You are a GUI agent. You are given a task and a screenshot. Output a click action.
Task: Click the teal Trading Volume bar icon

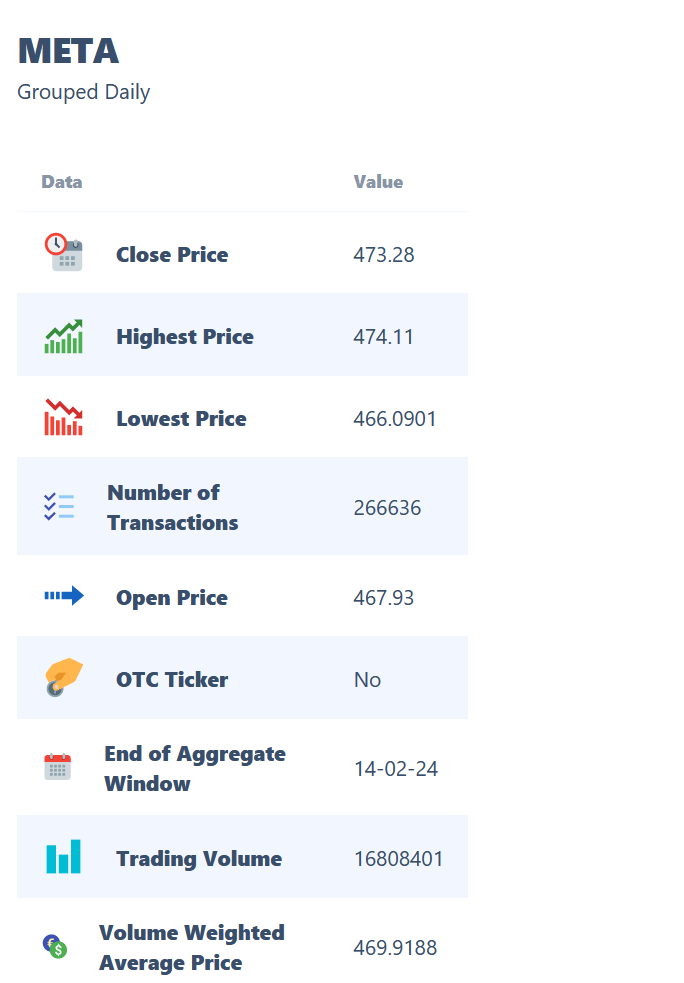tap(63, 856)
